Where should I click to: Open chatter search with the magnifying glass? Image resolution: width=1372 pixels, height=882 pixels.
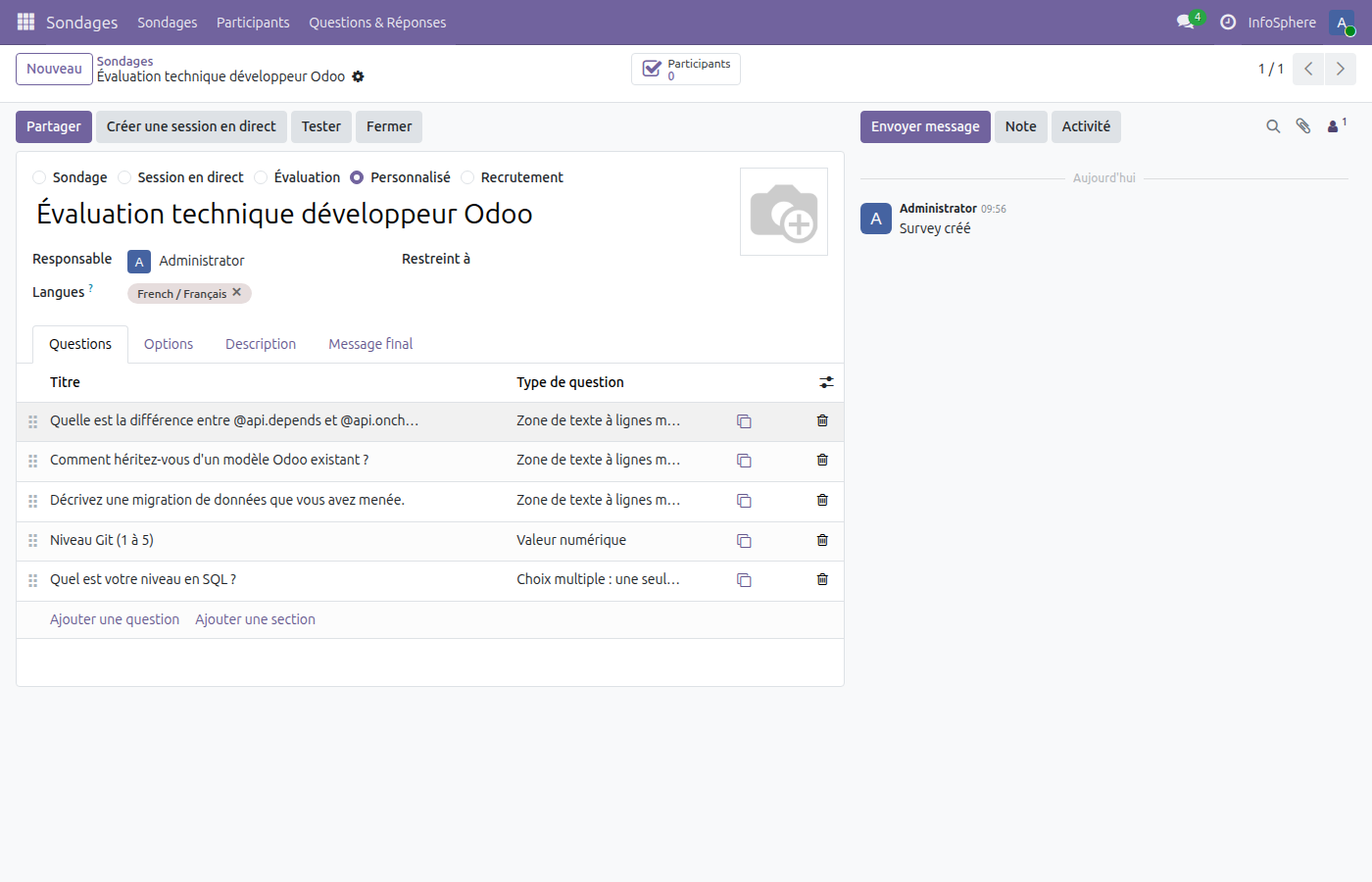click(x=1273, y=126)
